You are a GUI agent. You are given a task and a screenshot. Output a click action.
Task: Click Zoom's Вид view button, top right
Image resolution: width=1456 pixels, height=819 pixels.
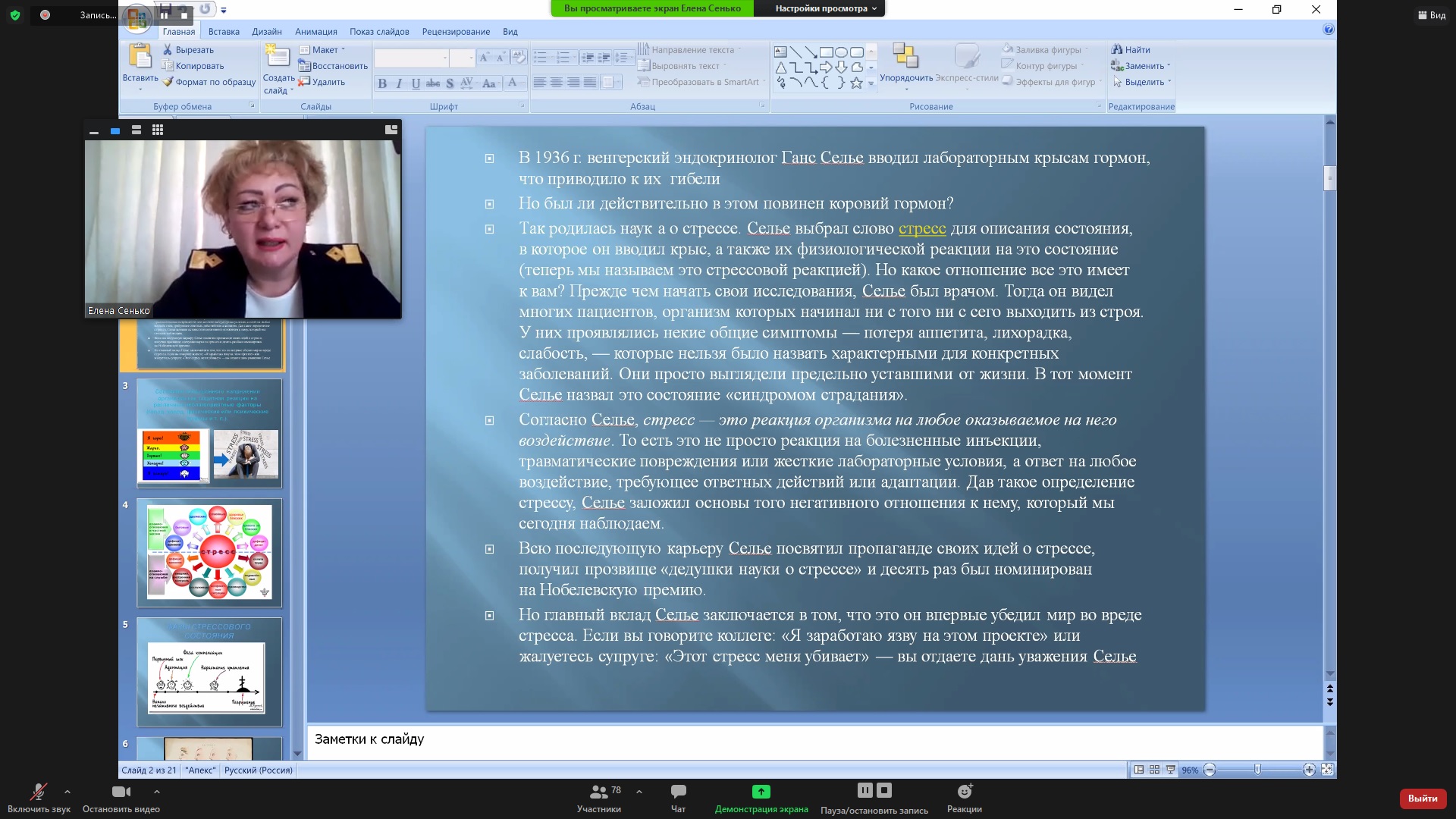[x=1432, y=15]
